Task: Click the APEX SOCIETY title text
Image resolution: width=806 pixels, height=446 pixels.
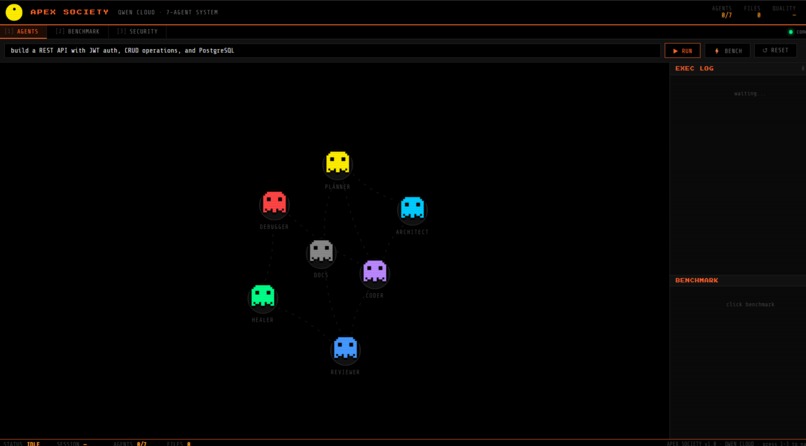Action: [x=69, y=12]
